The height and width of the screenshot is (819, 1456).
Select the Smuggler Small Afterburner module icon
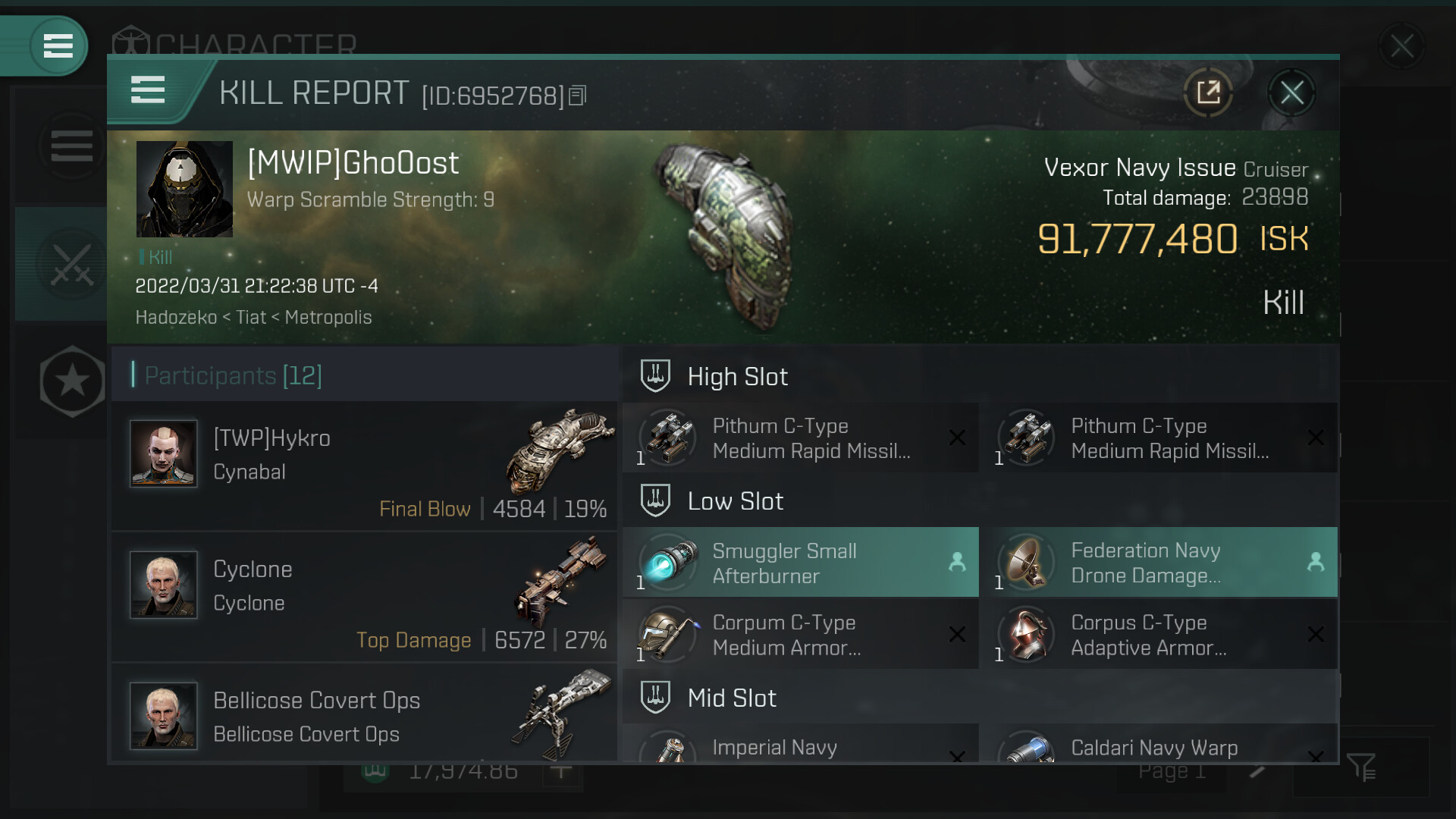tap(668, 563)
